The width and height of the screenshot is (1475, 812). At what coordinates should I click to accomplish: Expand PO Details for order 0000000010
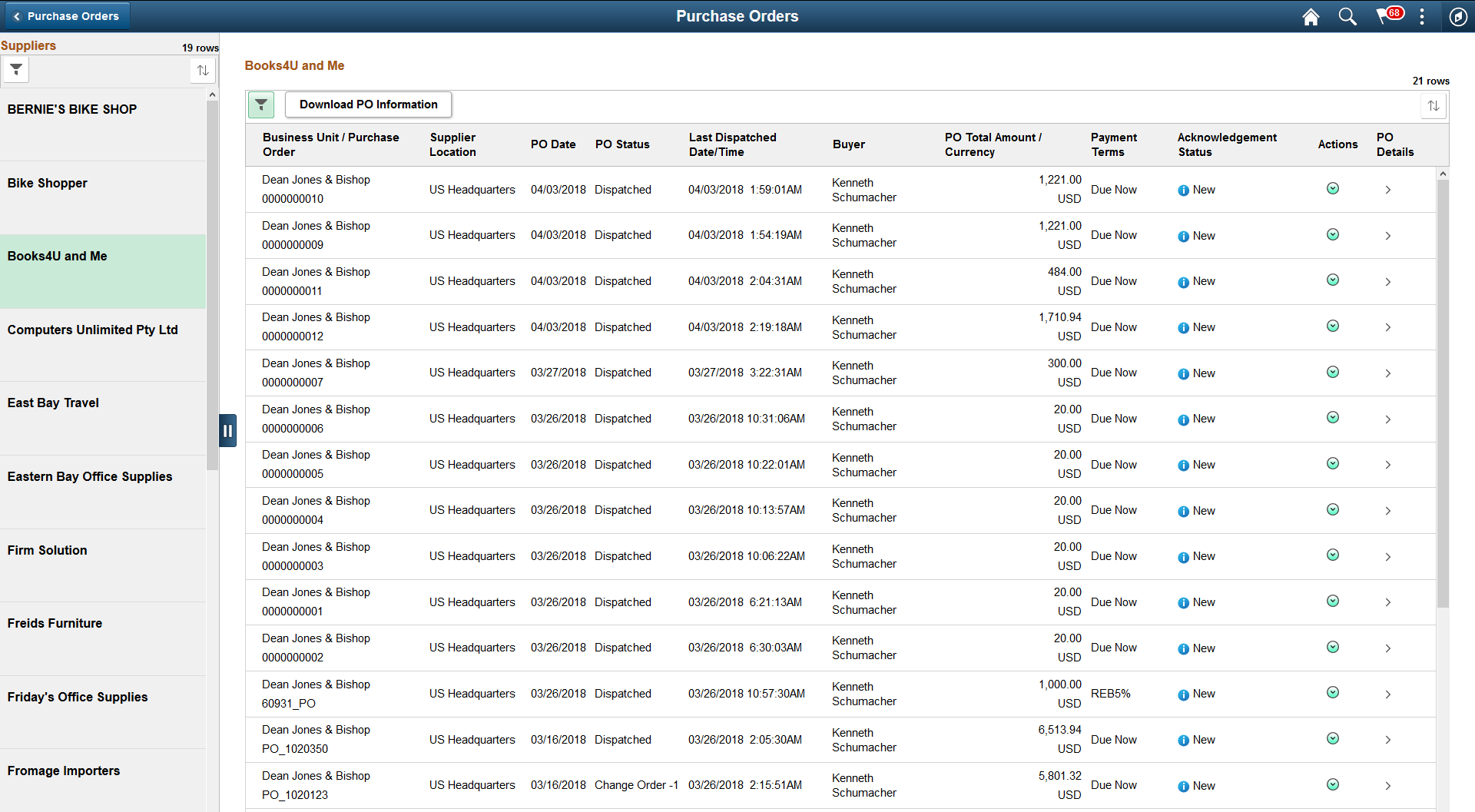point(1388,189)
